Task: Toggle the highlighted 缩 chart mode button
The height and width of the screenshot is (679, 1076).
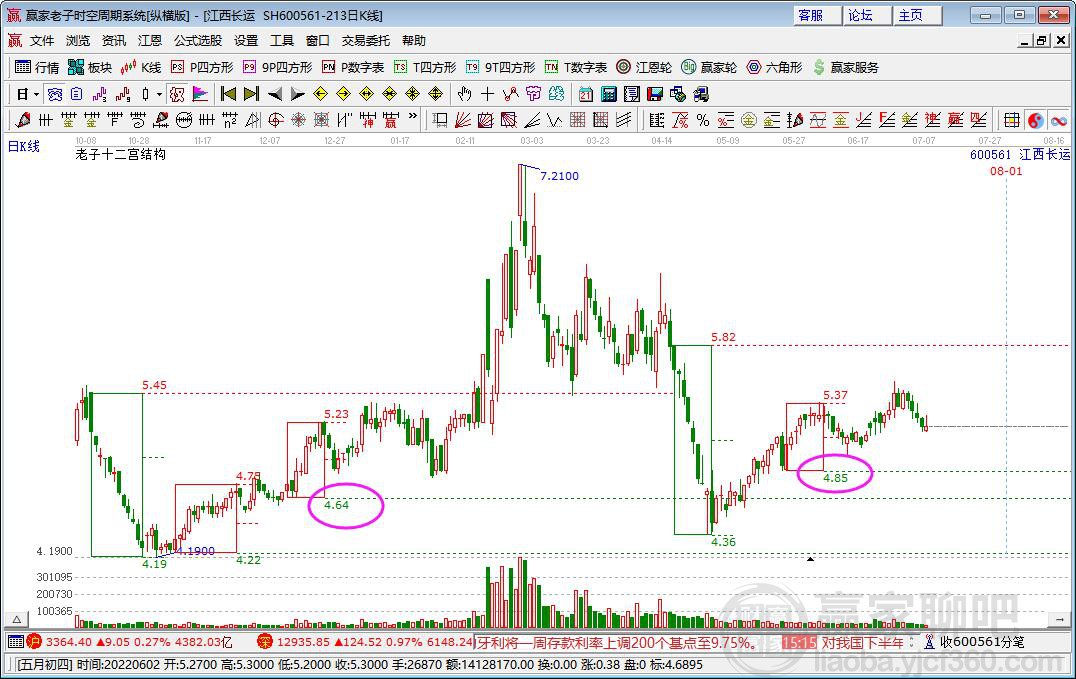Action: 55,94
